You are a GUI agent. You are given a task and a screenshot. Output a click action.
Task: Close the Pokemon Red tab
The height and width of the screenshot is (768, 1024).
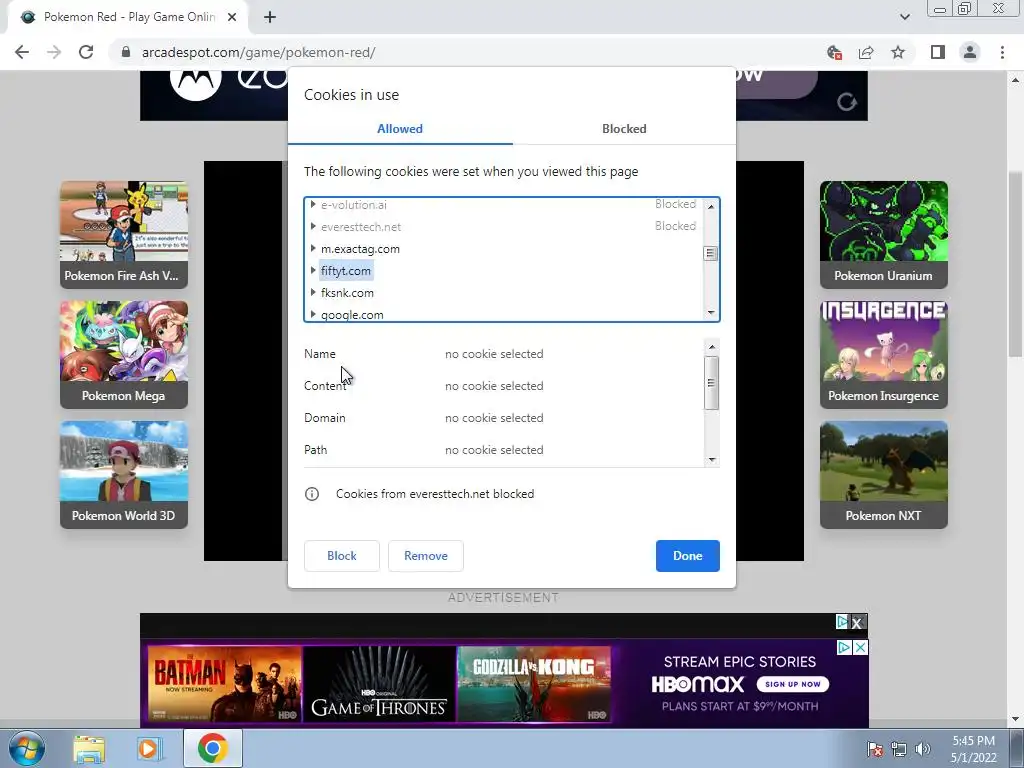(x=231, y=17)
